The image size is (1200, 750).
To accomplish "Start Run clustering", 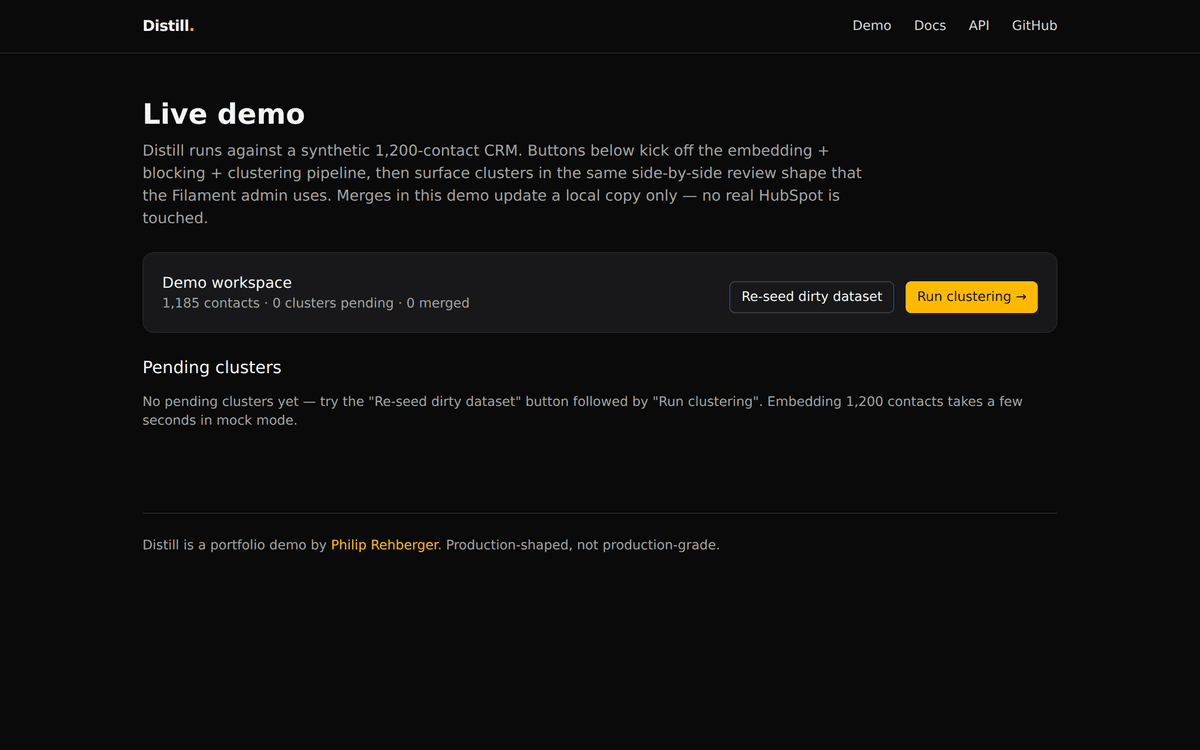I will [x=972, y=297].
